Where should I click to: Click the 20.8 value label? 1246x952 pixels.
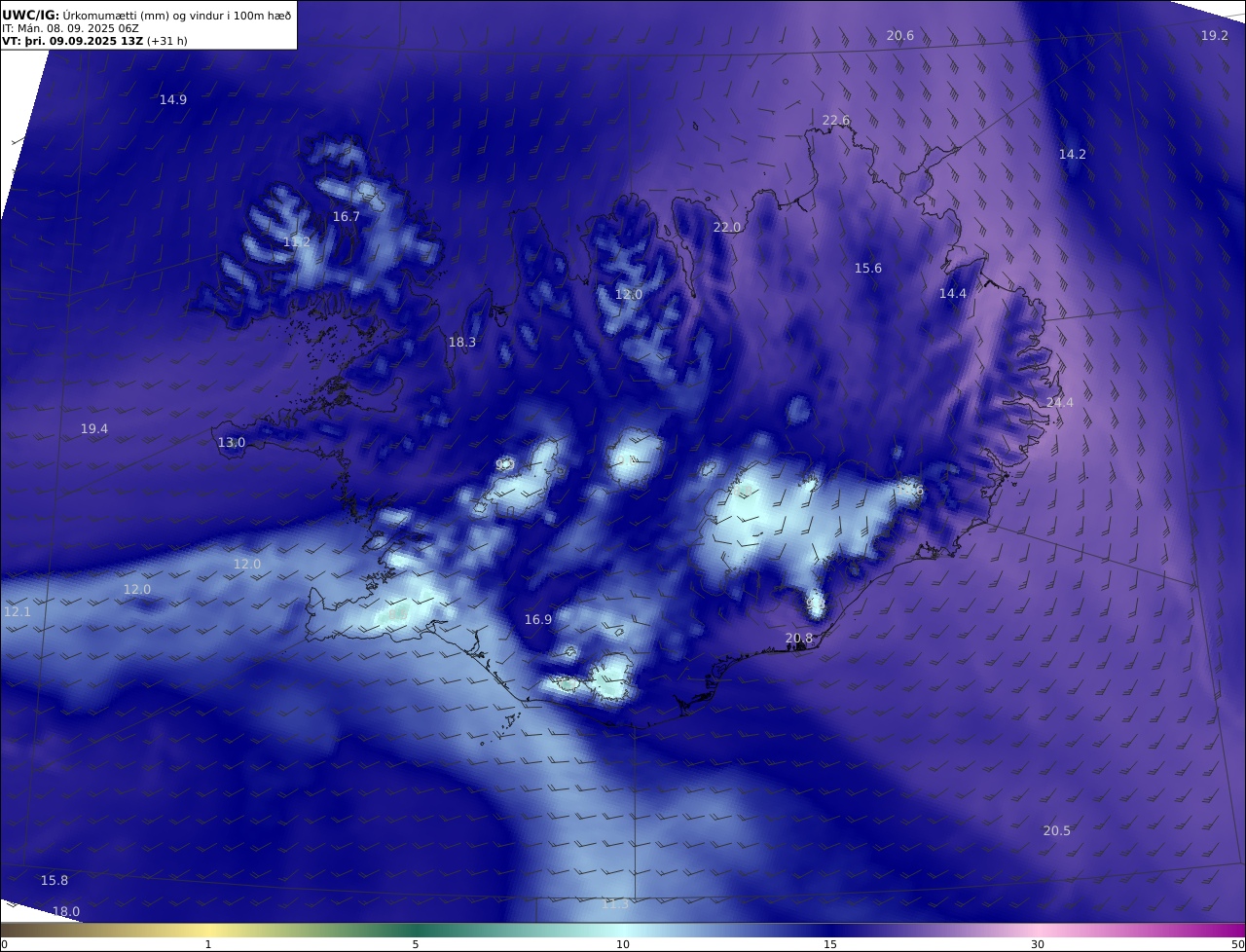tap(799, 639)
